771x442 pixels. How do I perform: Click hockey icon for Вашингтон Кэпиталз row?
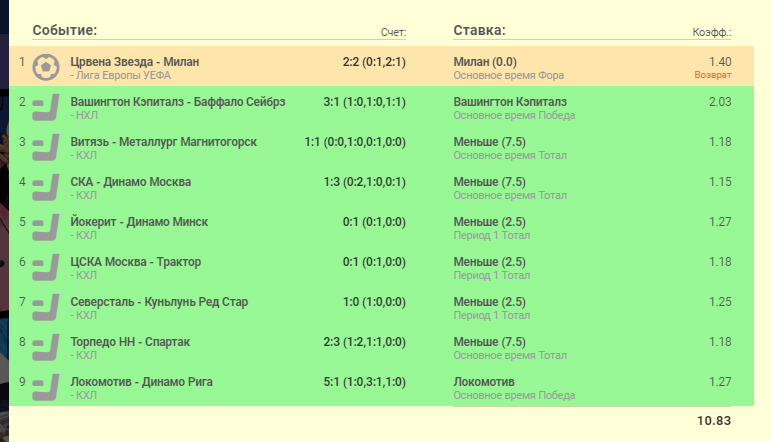point(46,107)
